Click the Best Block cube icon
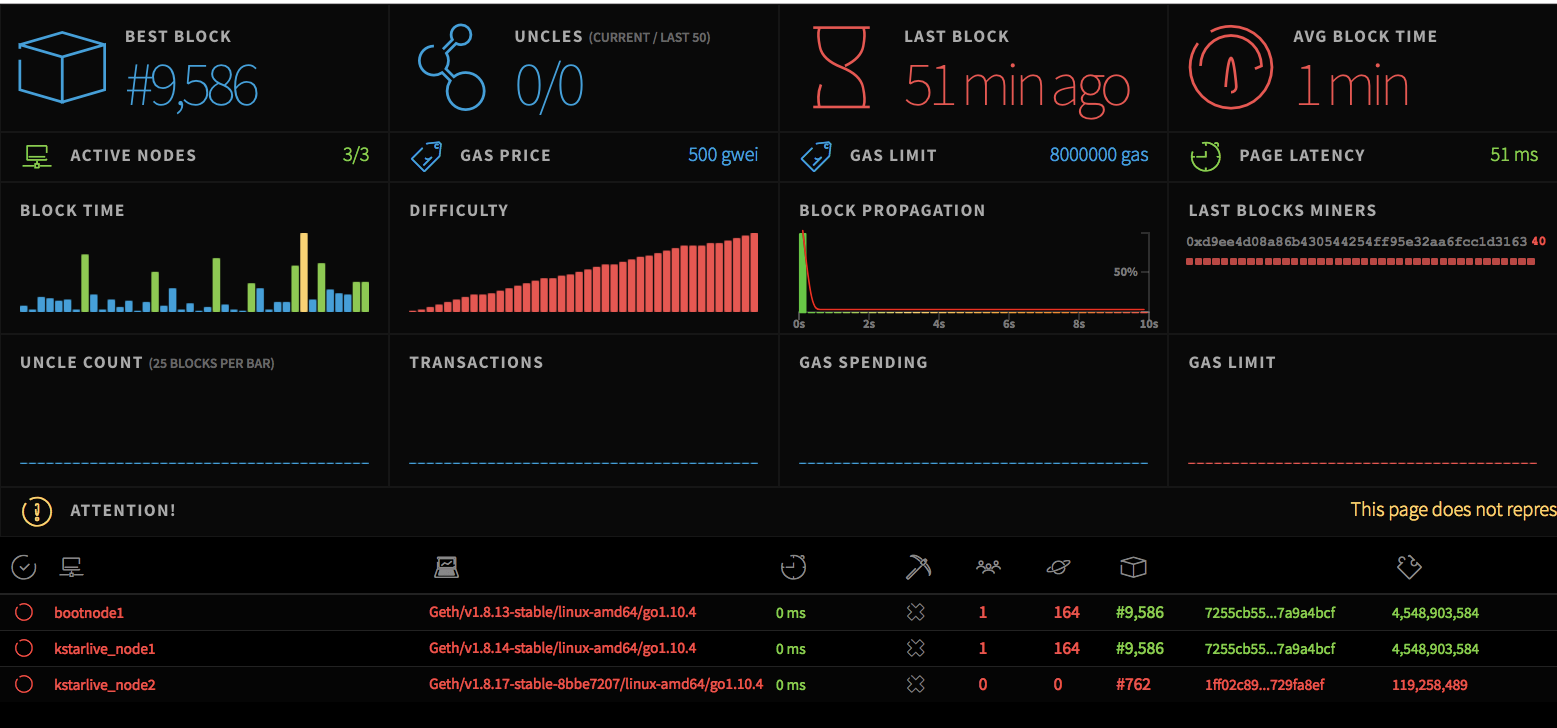The height and width of the screenshot is (728, 1557). click(x=63, y=67)
